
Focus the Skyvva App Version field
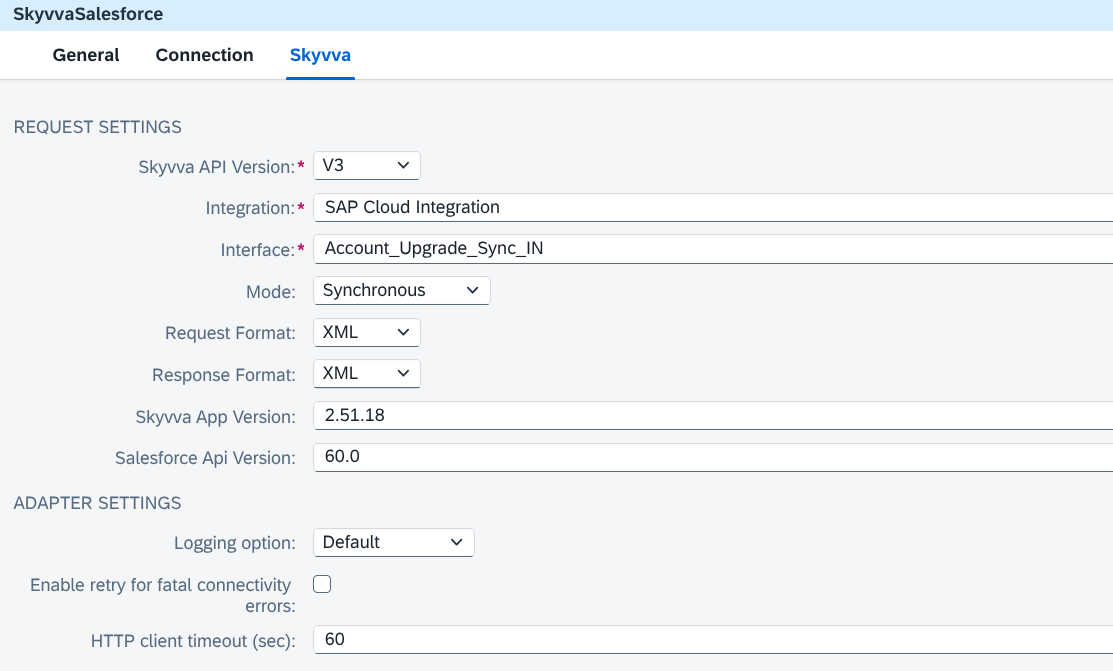pyautogui.click(x=713, y=415)
